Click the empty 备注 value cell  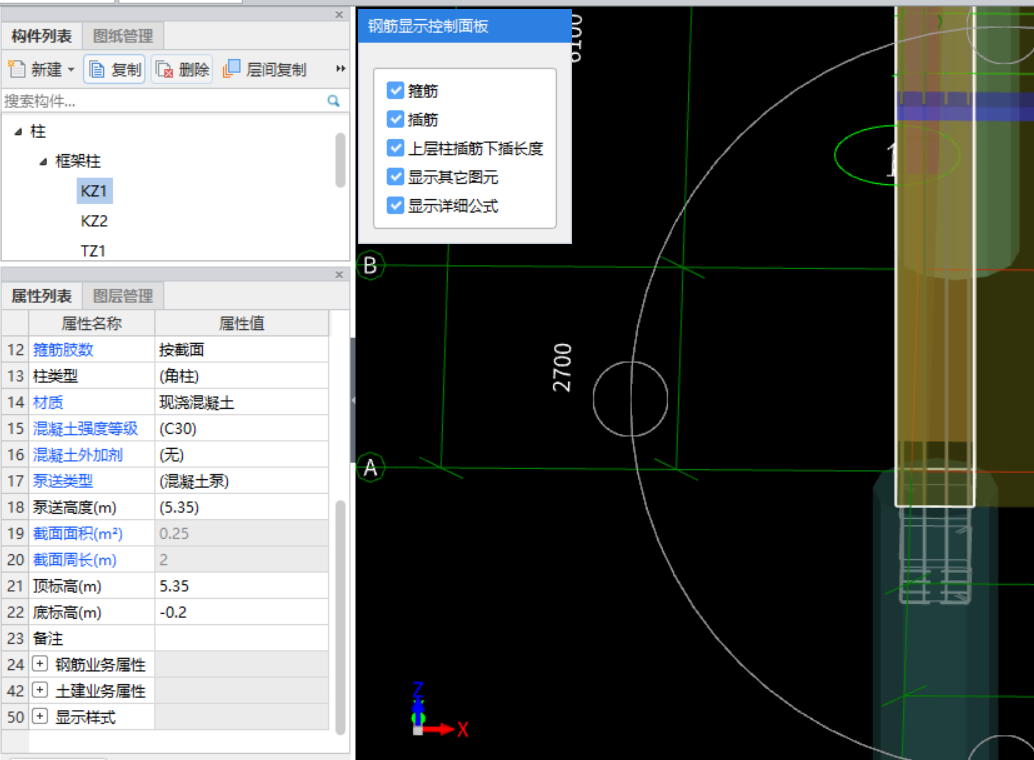tap(241, 638)
